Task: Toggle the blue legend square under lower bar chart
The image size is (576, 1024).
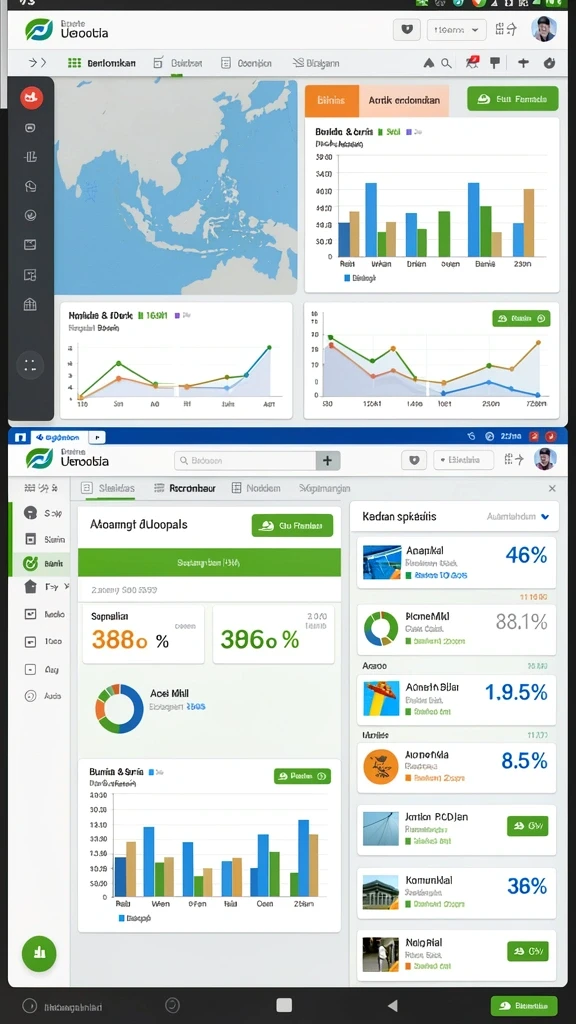Action: coord(121,918)
